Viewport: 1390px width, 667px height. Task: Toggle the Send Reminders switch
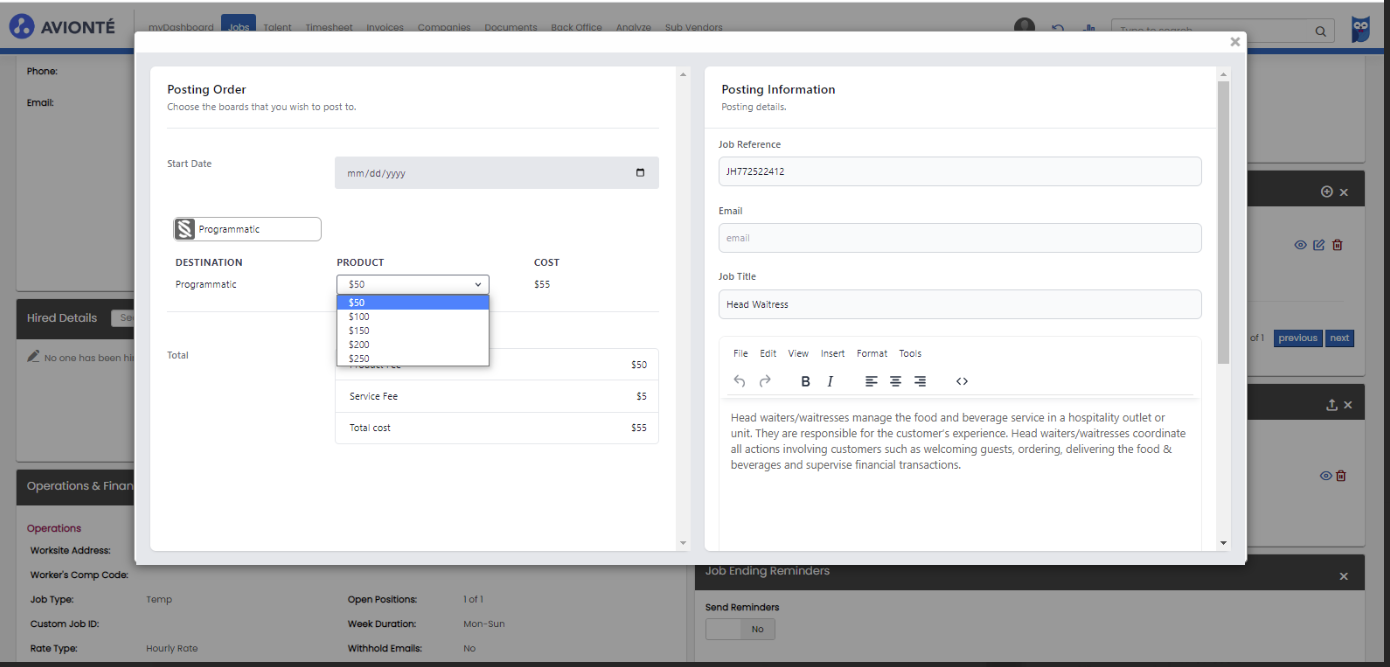pyautogui.click(x=740, y=629)
